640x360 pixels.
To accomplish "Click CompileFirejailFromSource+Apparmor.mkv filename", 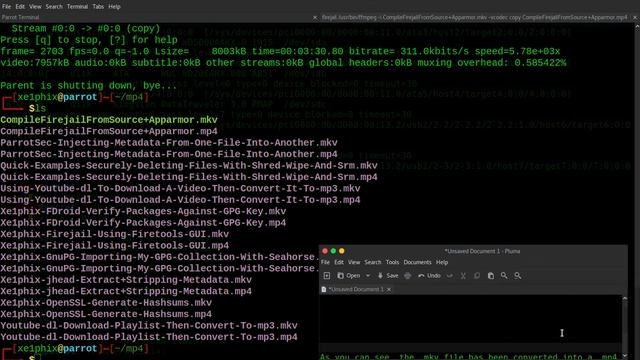I will pyautogui.click(x=109, y=120).
